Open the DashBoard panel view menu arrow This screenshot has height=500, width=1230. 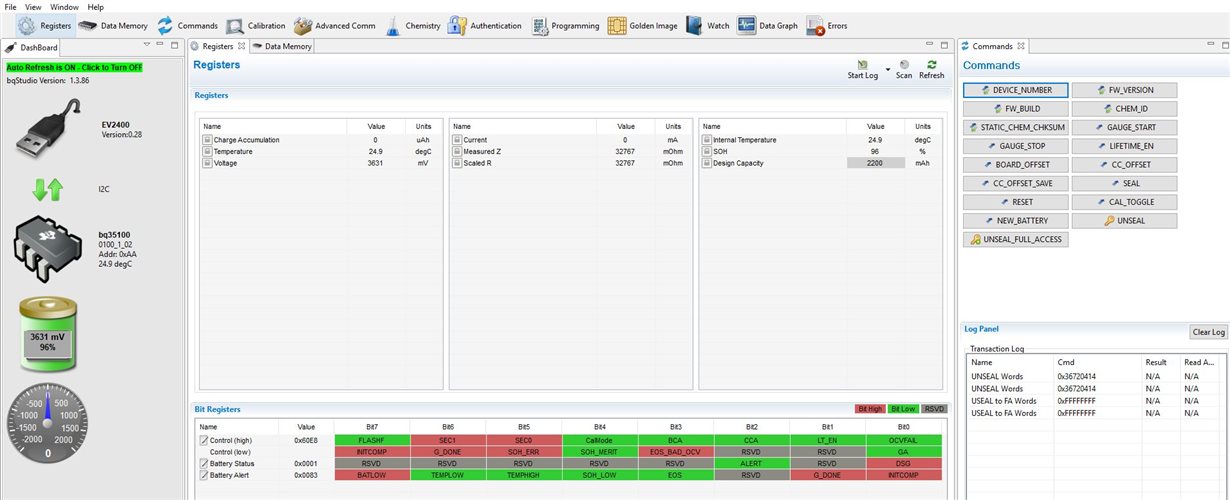point(147,45)
